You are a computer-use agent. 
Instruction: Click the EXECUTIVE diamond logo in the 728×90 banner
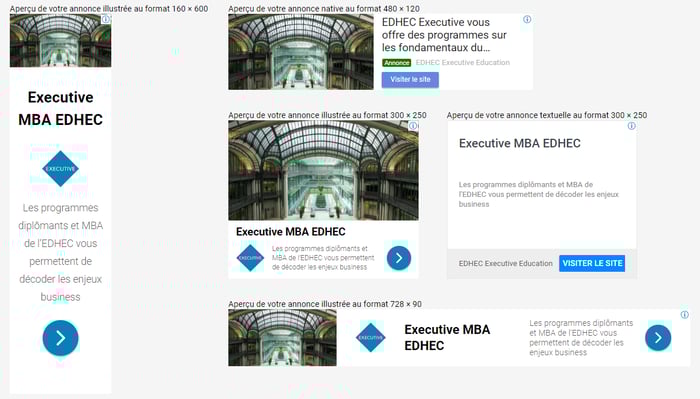click(371, 337)
